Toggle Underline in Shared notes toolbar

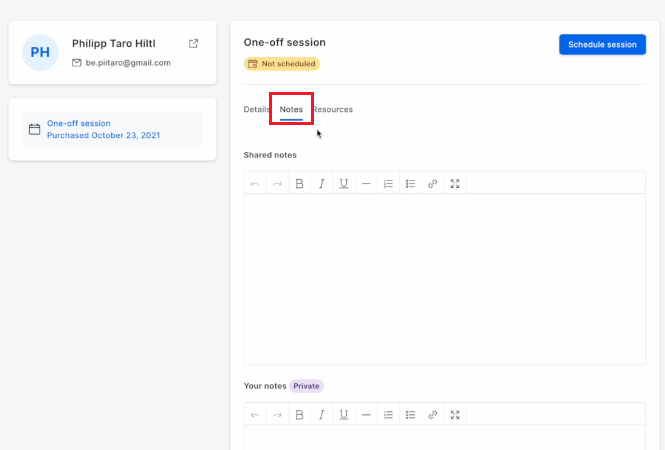tap(344, 184)
